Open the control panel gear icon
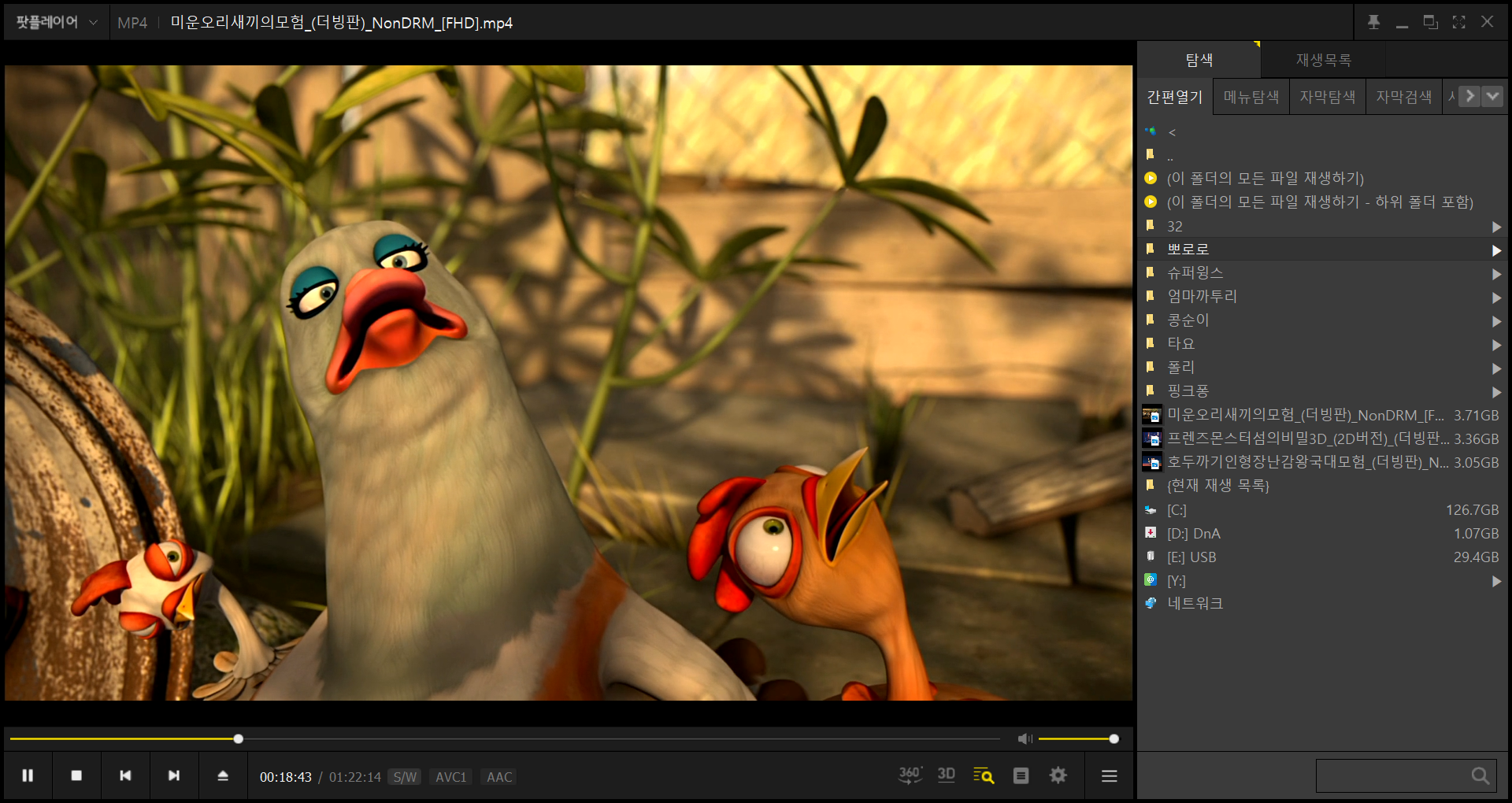 point(1058,775)
